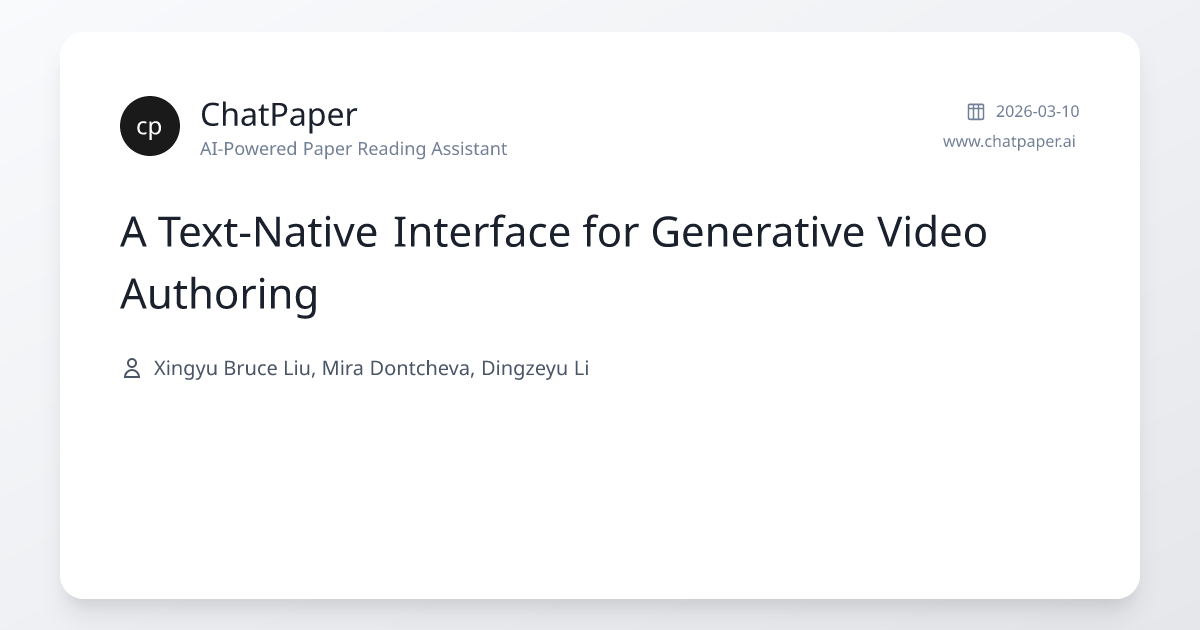Click the calendar icon beside the date
The width and height of the screenshot is (1200, 630).
point(976,111)
